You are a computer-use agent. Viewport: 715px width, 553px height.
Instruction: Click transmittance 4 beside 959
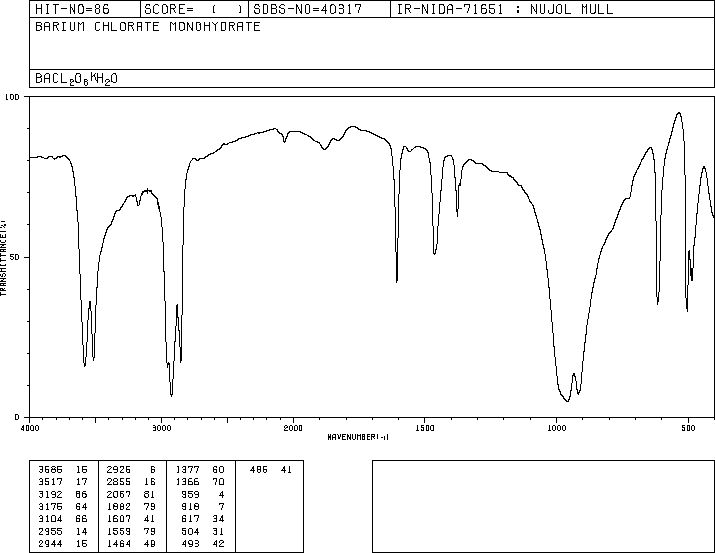[222, 494]
